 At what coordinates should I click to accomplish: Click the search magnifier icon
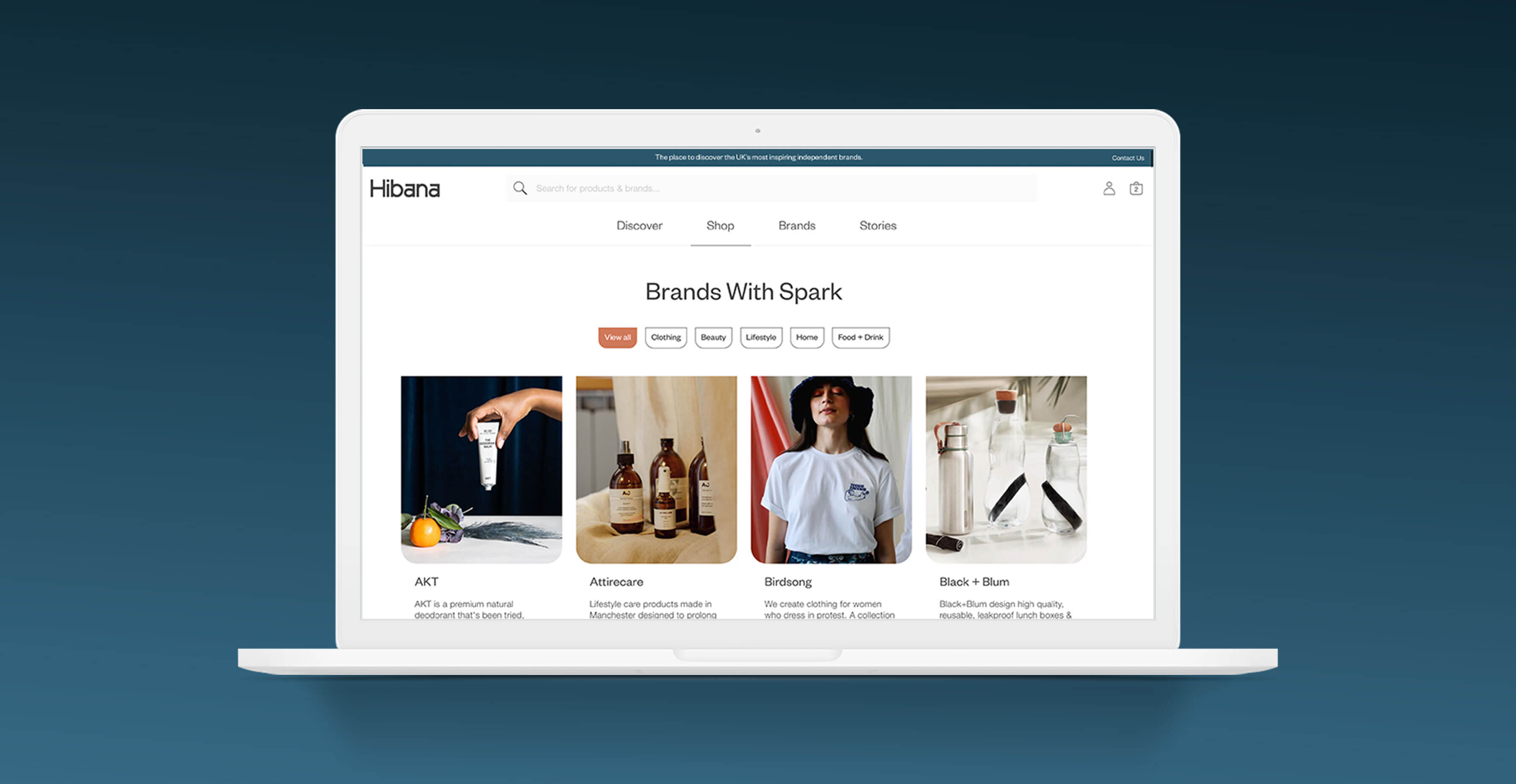pos(520,188)
